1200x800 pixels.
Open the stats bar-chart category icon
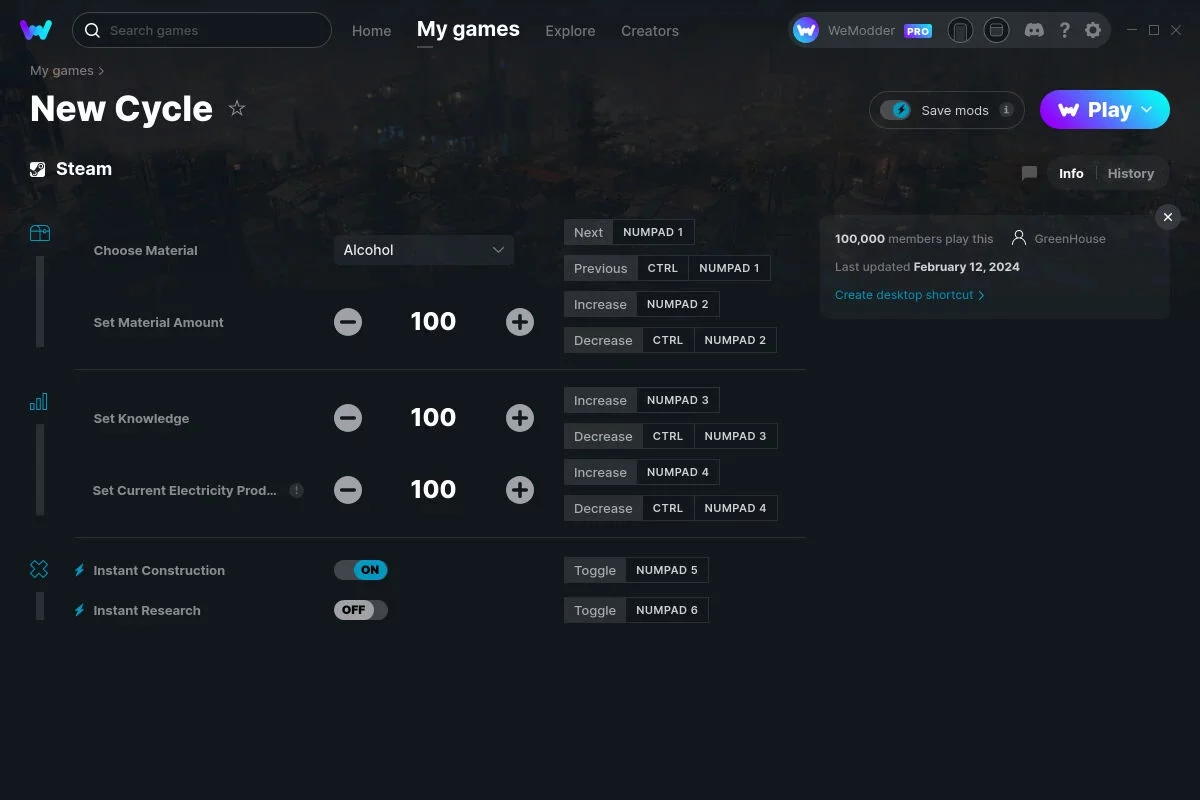(x=39, y=402)
